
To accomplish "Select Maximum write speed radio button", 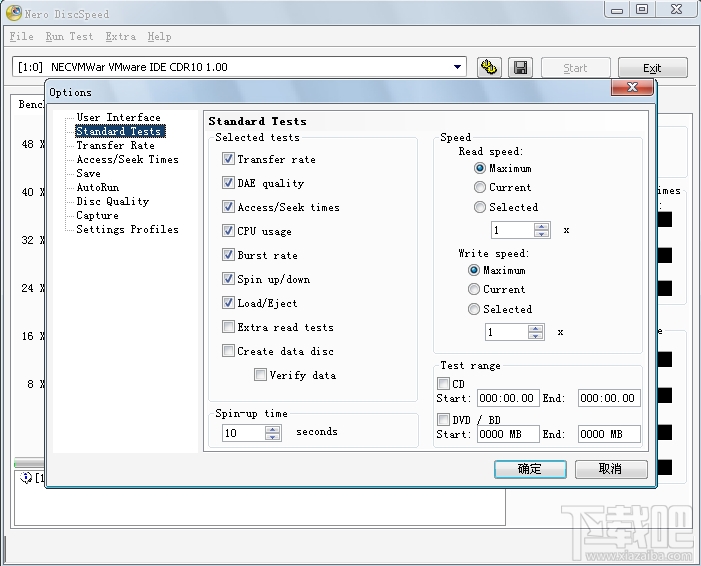I will click(473, 270).
